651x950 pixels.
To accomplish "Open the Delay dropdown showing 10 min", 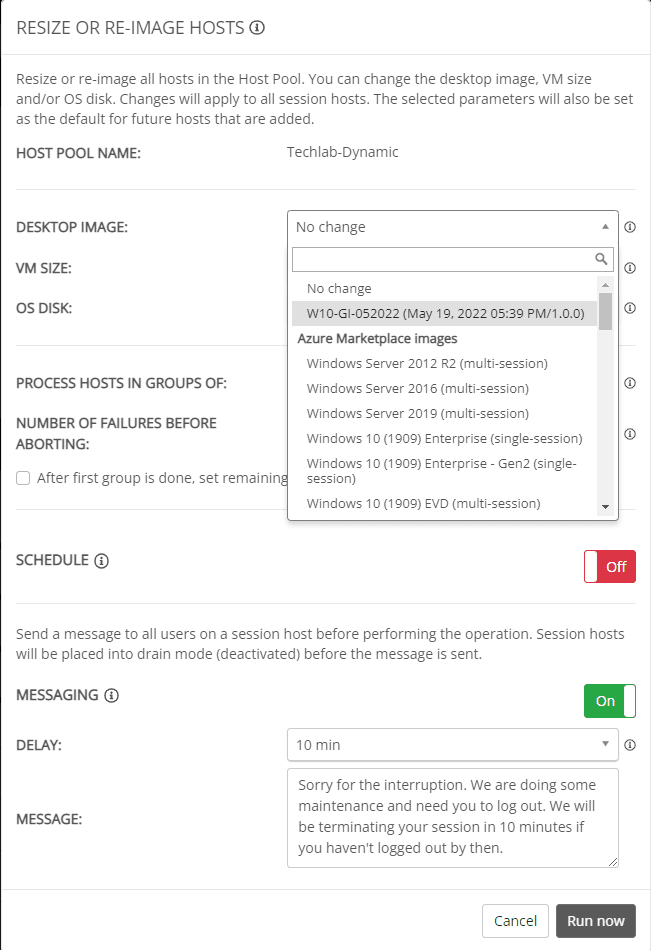I will click(452, 744).
